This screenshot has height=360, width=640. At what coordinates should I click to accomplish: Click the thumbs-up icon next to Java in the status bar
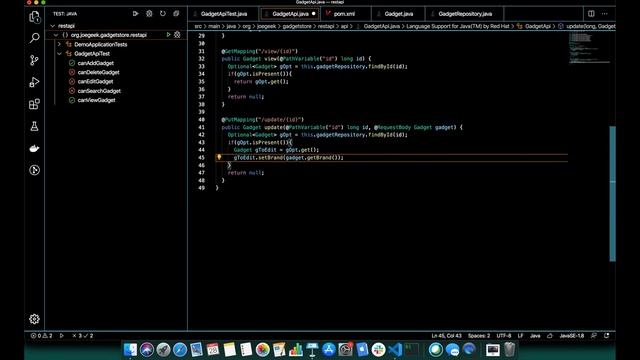pos(549,336)
